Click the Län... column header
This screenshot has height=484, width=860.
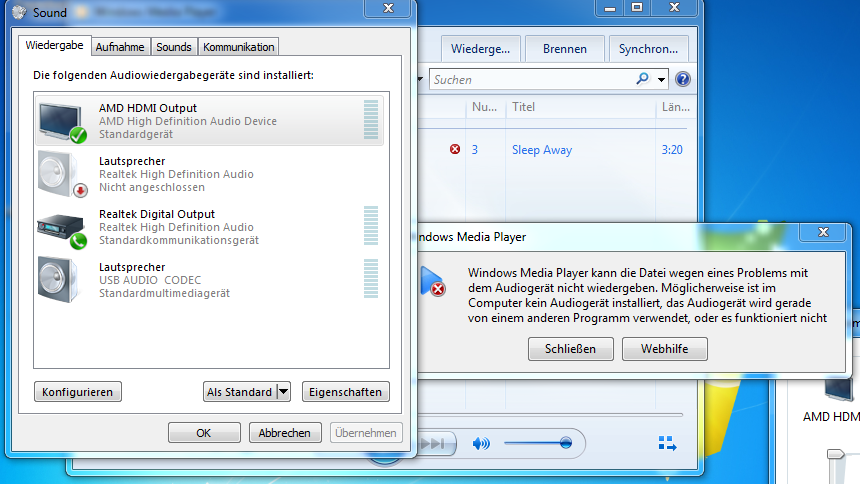[676, 107]
